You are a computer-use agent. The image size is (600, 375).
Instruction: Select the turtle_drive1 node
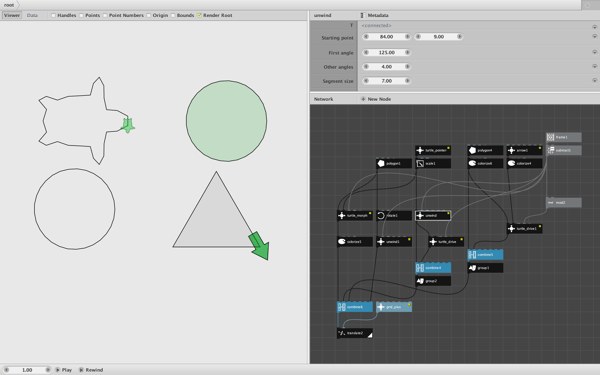tap(524, 228)
